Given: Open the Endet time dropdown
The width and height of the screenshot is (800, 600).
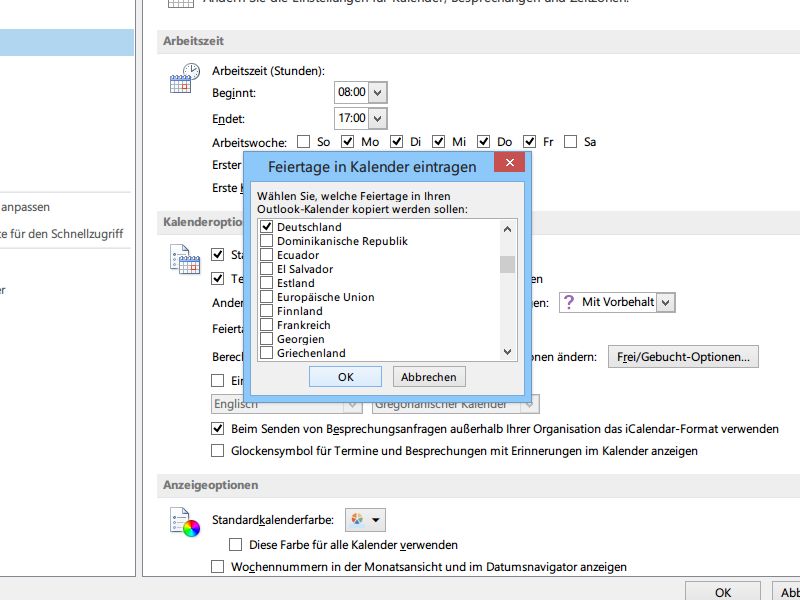Looking at the screenshot, I should (377, 118).
